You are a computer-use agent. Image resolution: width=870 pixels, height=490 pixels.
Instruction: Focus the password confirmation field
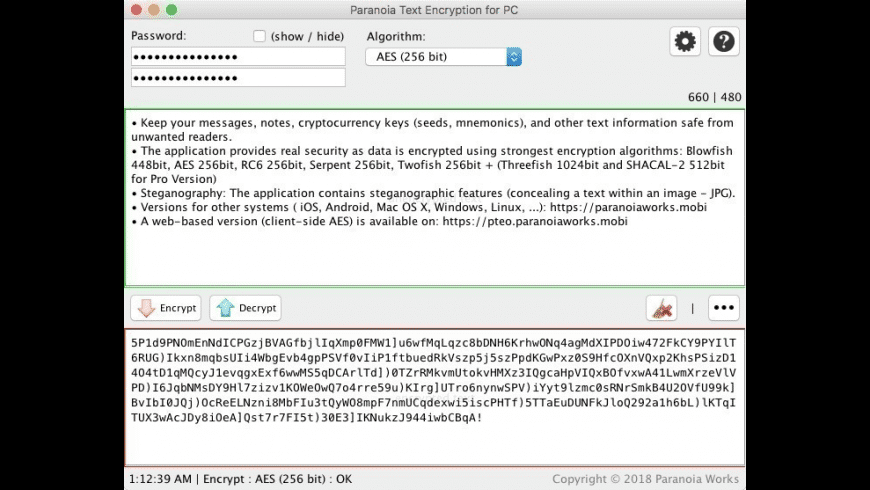[238, 78]
